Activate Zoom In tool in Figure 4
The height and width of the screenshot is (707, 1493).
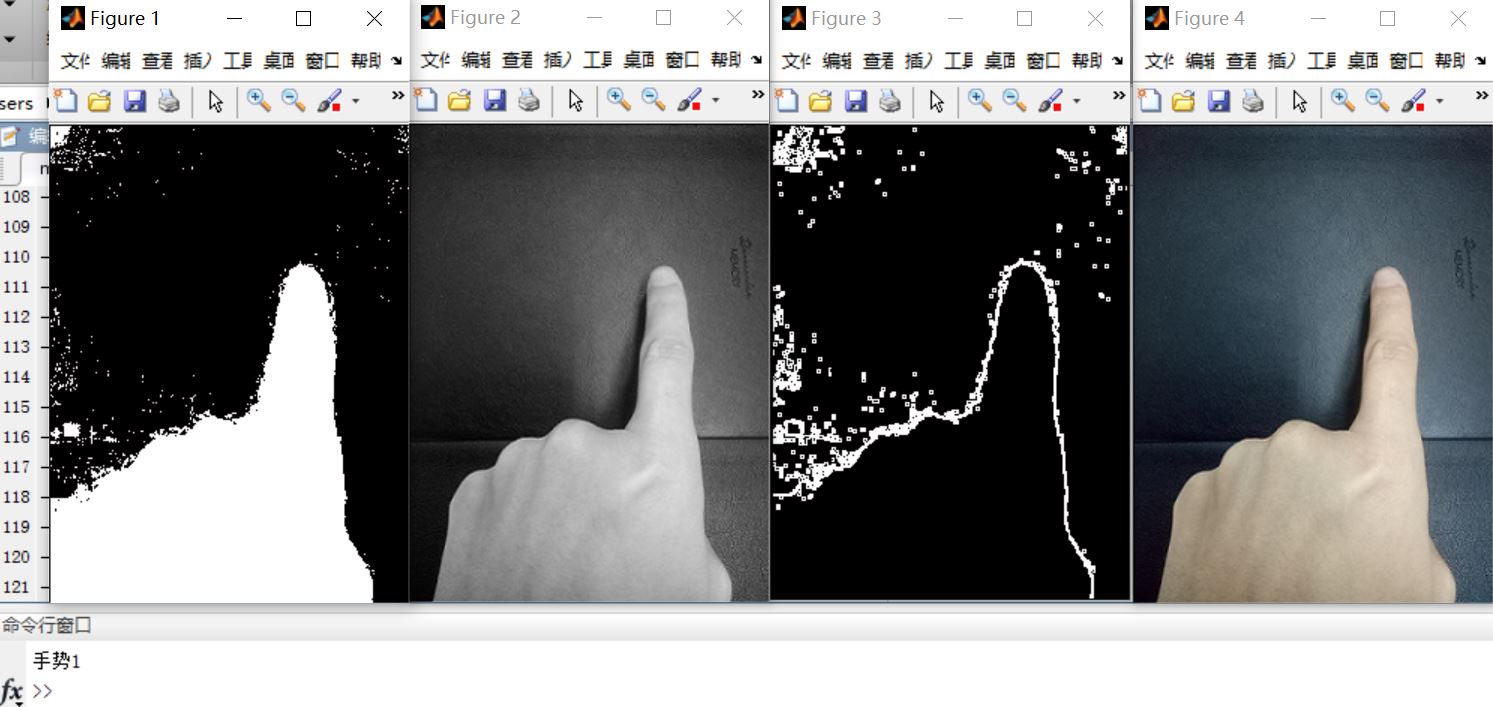1343,100
